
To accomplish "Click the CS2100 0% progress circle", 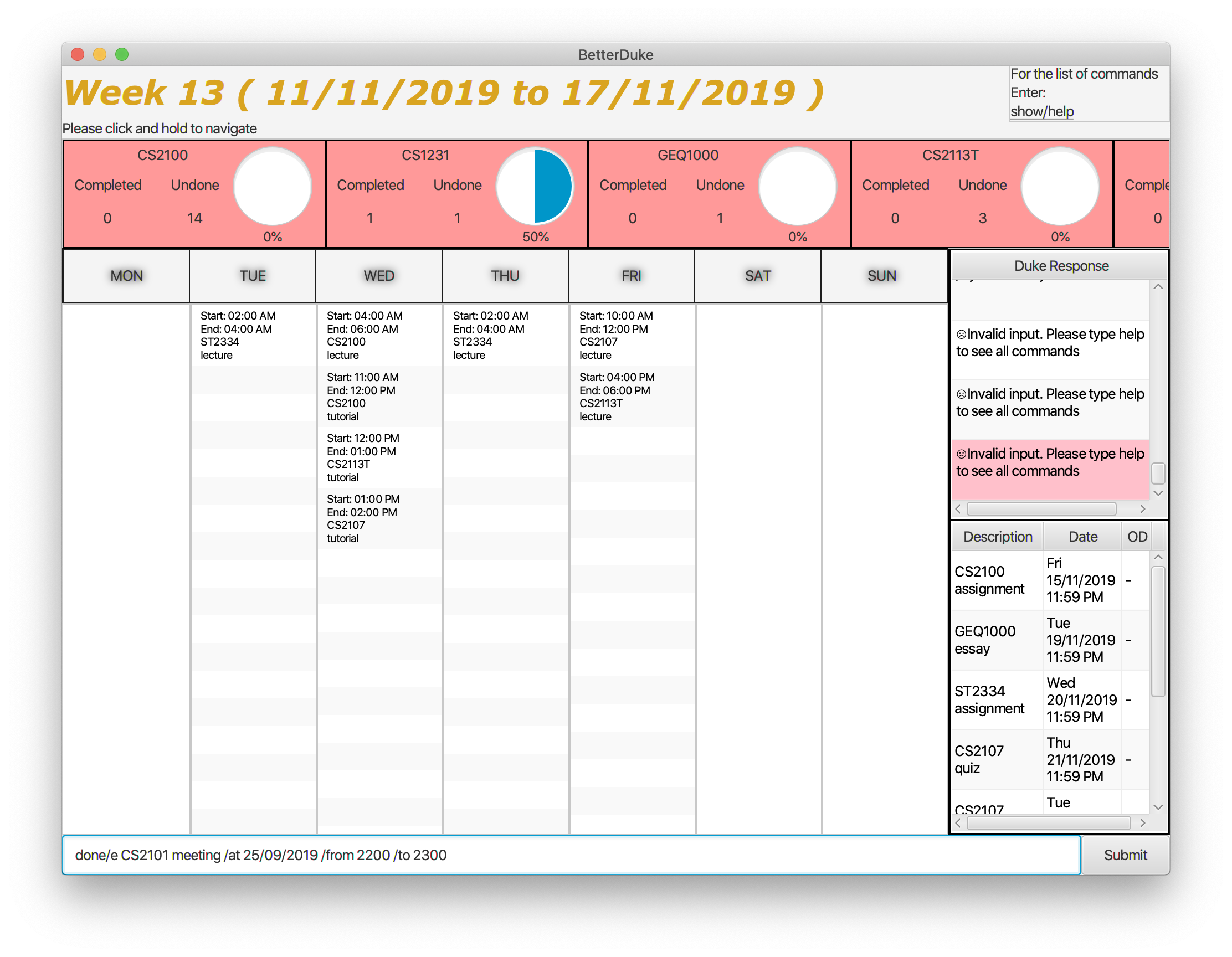I will [273, 186].
